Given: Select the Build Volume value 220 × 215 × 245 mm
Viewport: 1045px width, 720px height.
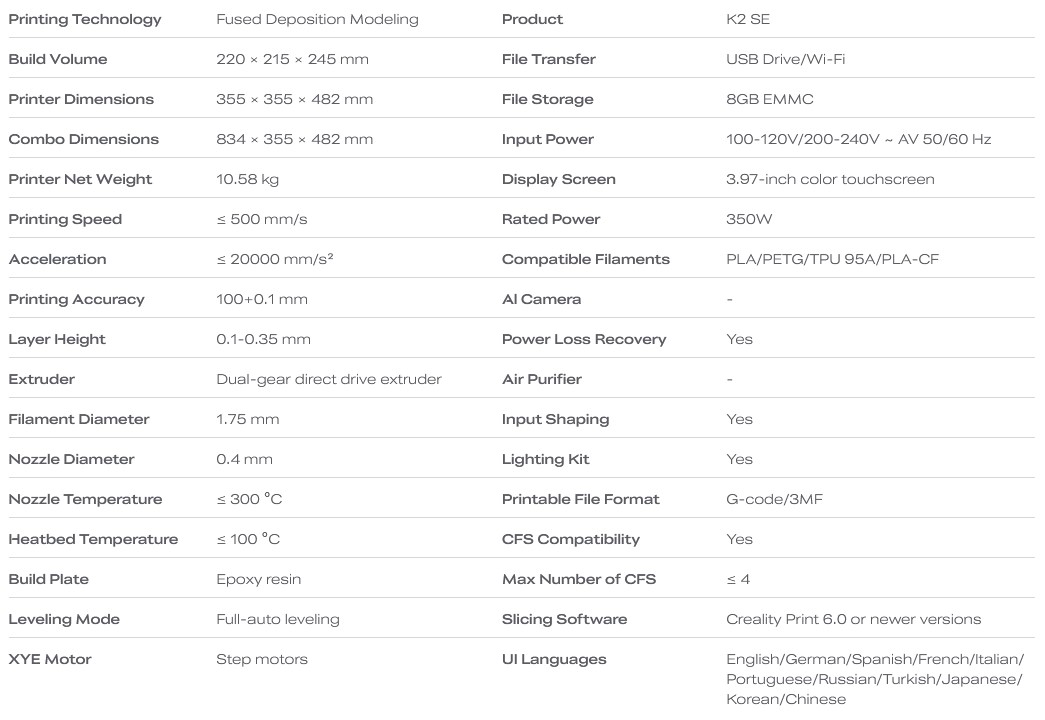Looking at the screenshot, I should coord(292,59).
